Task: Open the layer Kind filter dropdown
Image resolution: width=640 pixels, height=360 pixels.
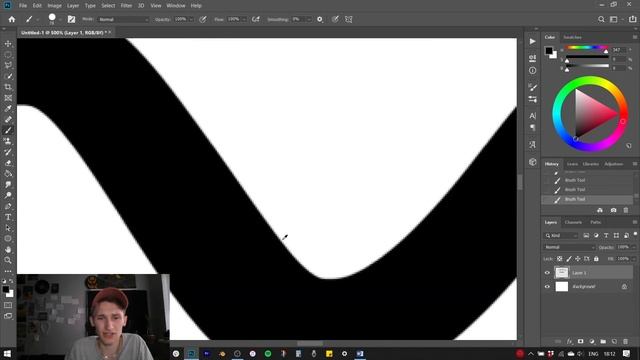Action: click(x=562, y=236)
